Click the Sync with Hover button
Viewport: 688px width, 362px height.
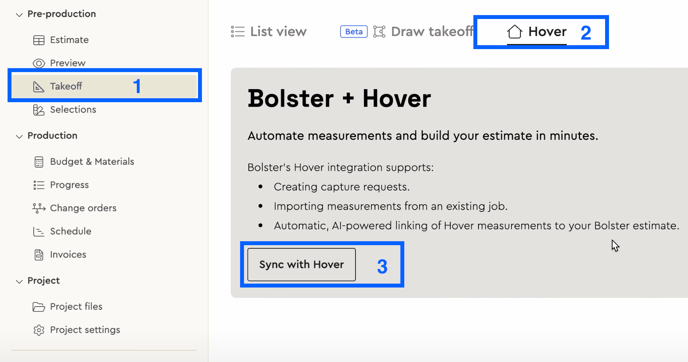click(x=301, y=265)
